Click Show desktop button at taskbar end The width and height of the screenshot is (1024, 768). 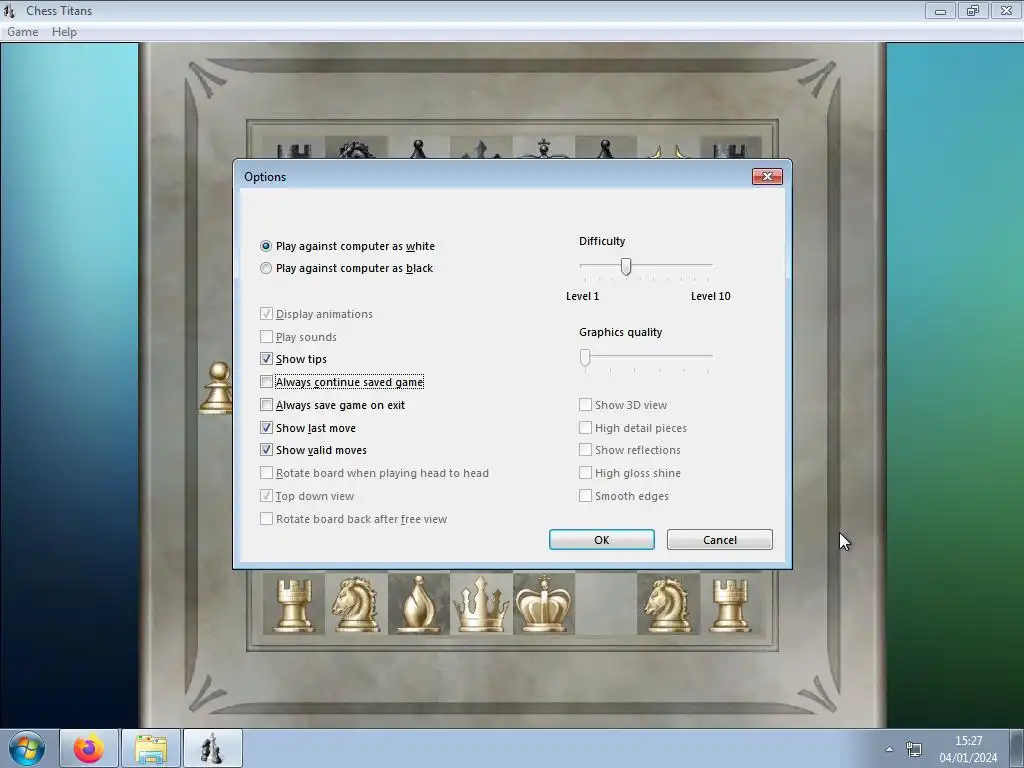point(1017,748)
